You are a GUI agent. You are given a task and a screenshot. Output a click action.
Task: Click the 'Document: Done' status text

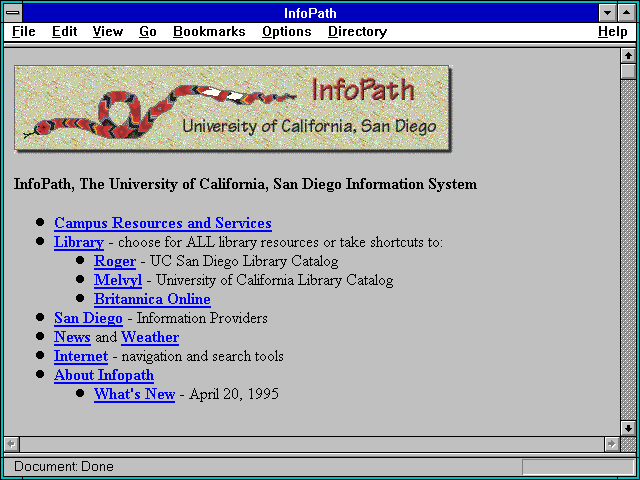point(64,467)
